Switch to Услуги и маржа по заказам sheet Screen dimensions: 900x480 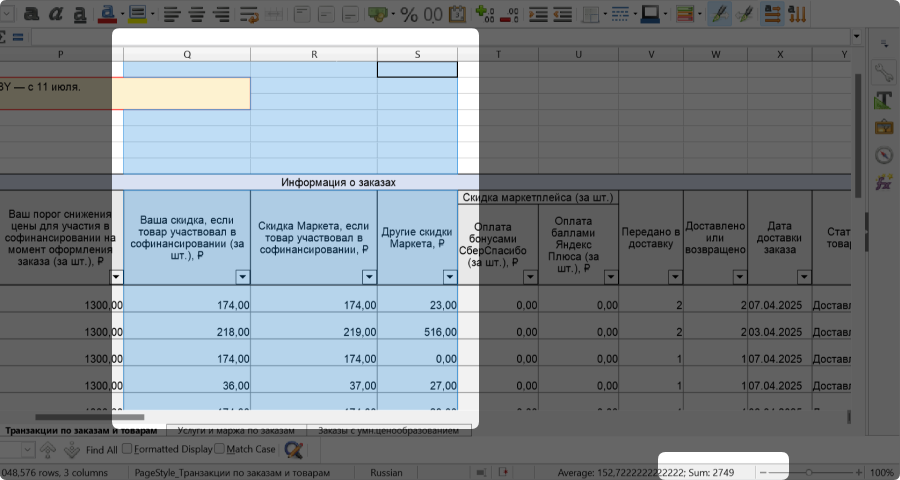[x=235, y=430]
